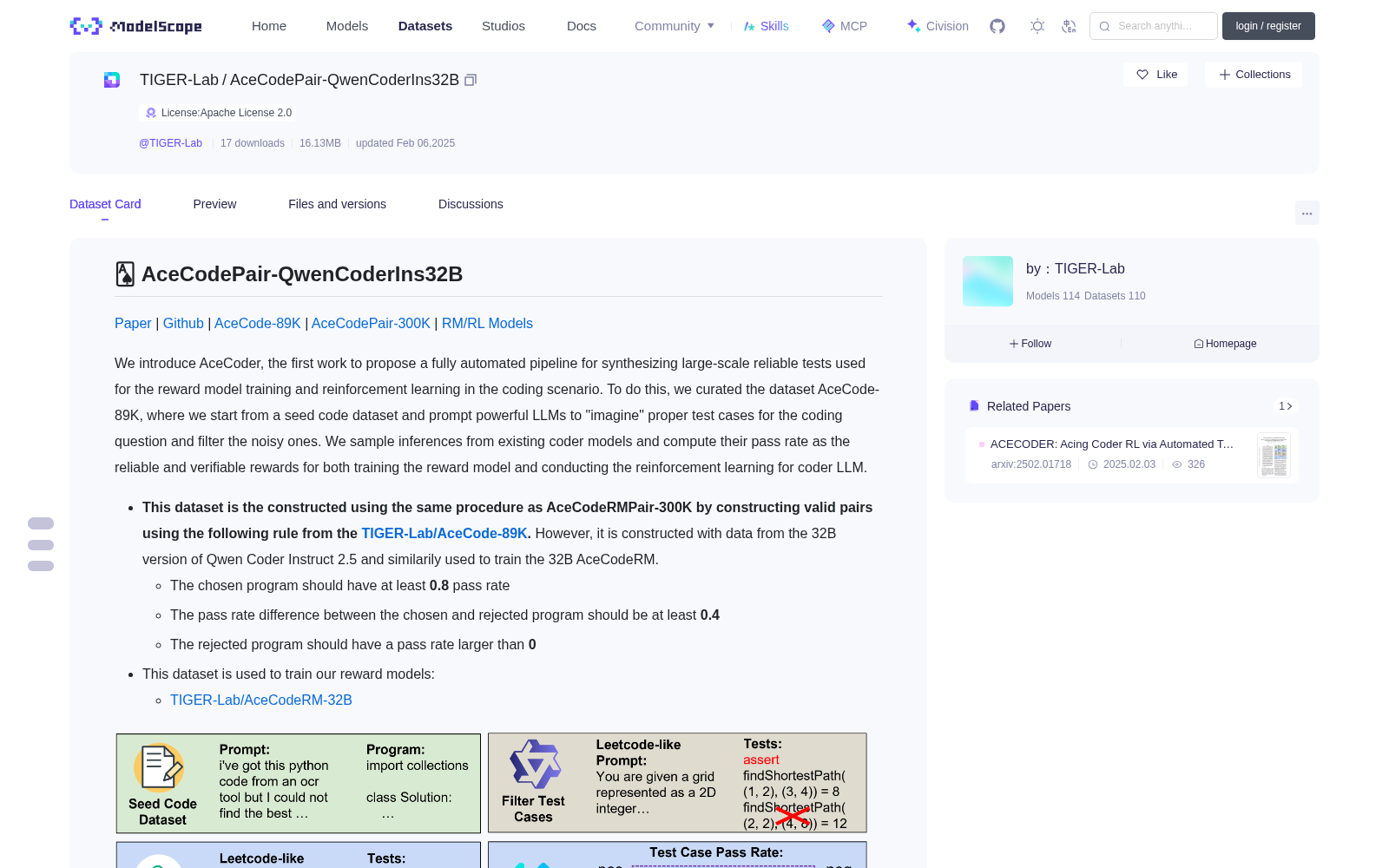Add dataset to Collections
The width and height of the screenshot is (1389, 868).
1254,75
